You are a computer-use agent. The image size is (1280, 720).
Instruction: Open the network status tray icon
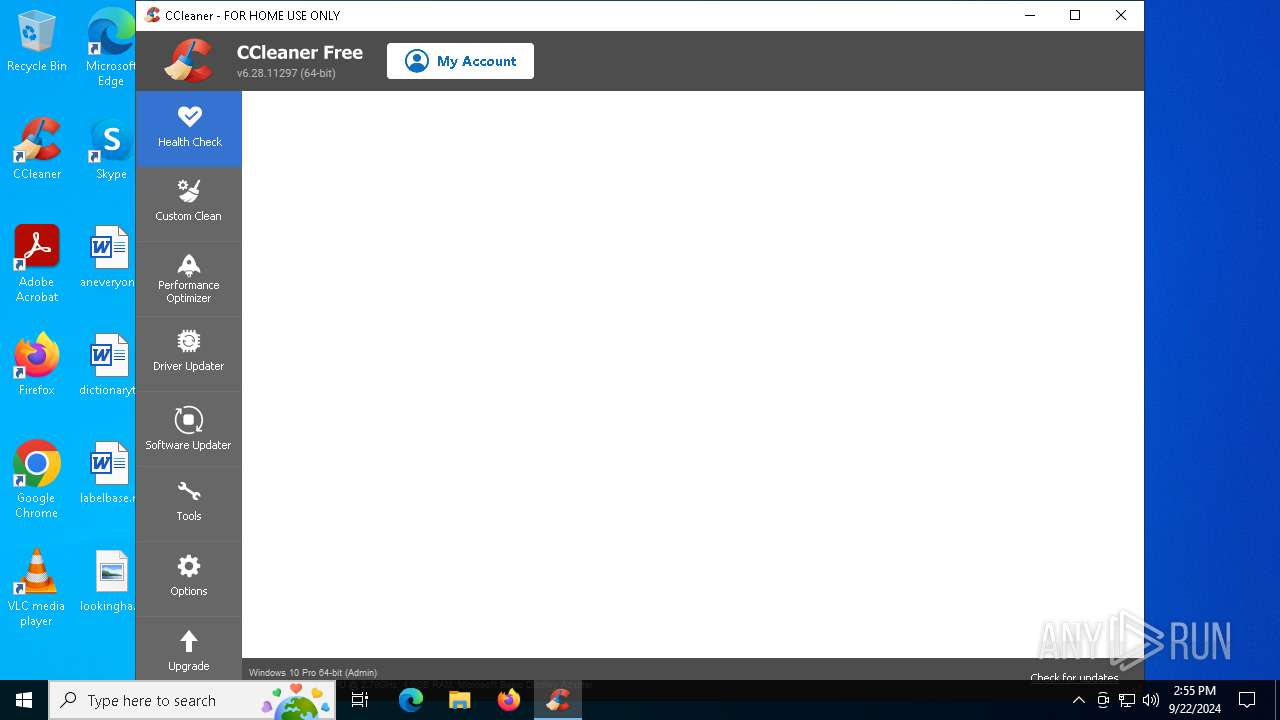1127,700
